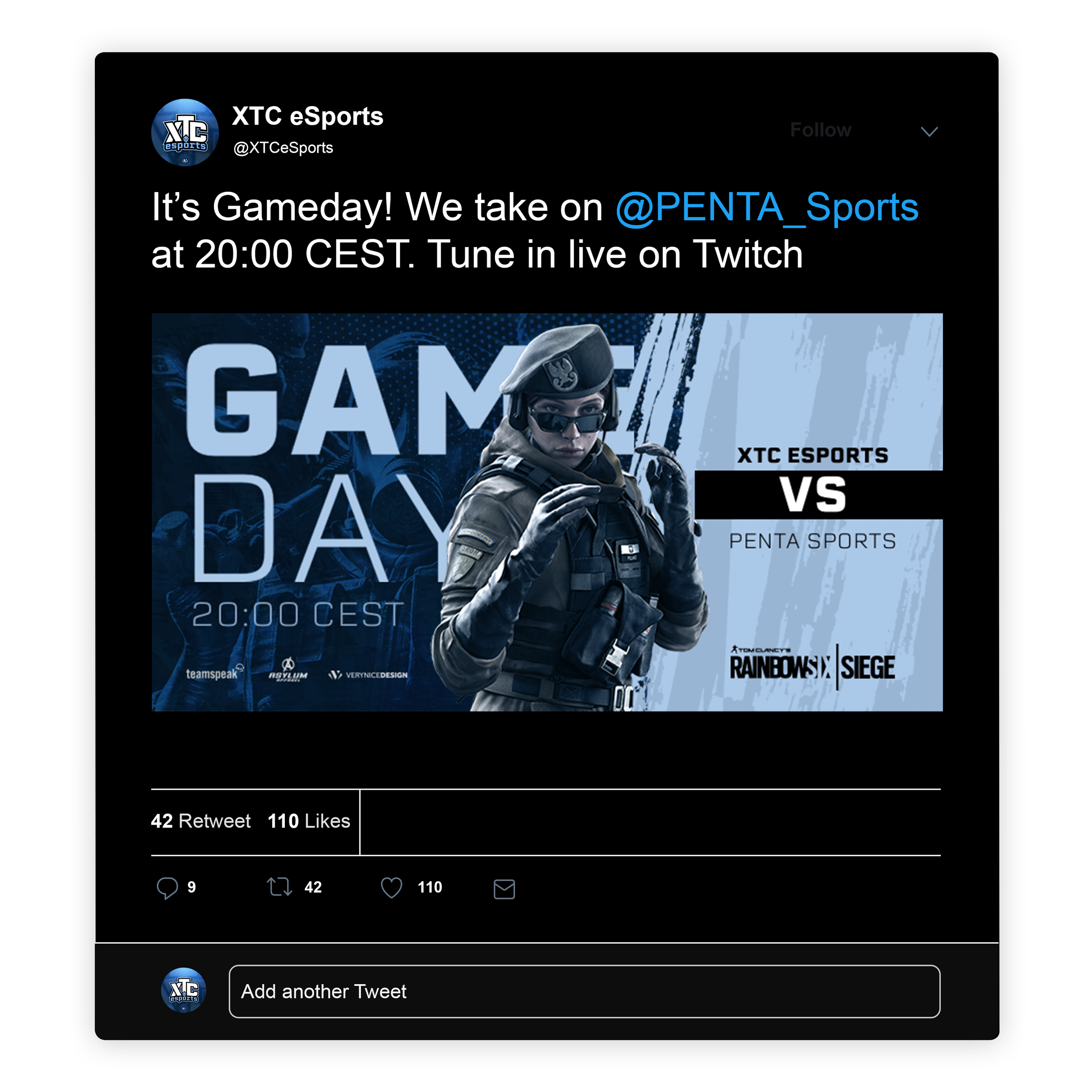
Task: Click the XTC eSports display name
Action: (308, 117)
